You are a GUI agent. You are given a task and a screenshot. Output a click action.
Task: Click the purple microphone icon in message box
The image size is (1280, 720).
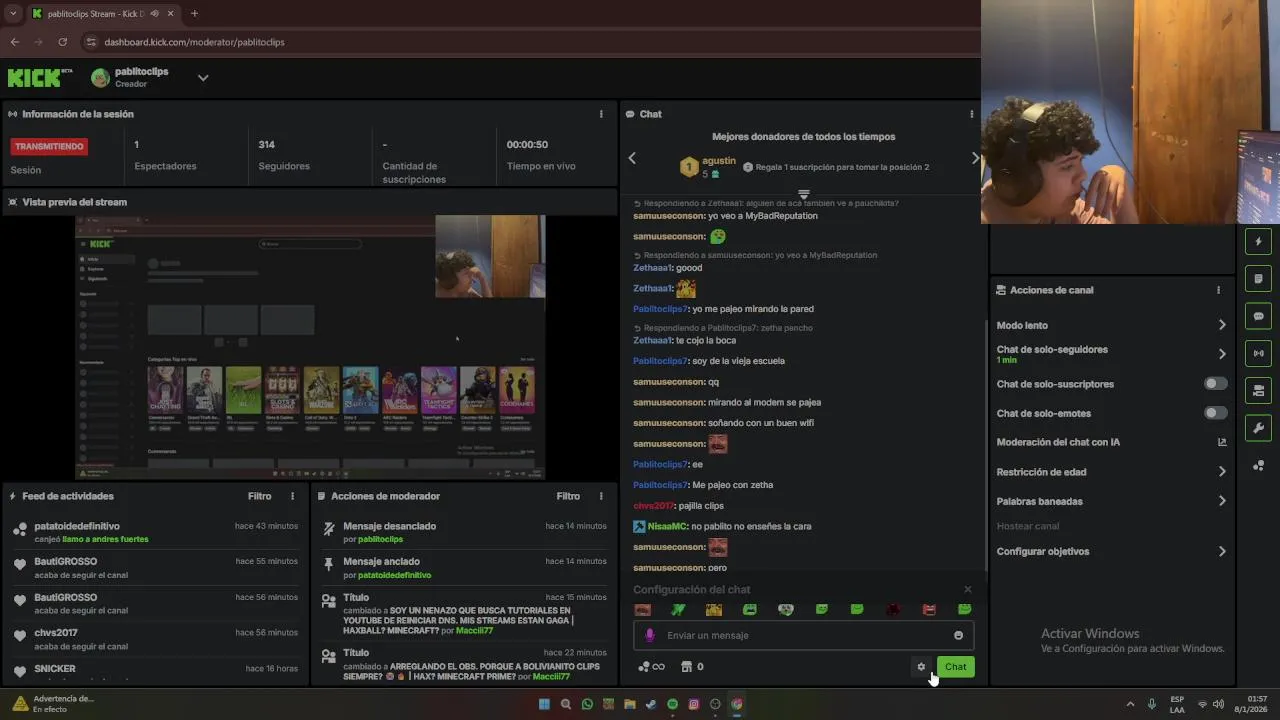(649, 635)
